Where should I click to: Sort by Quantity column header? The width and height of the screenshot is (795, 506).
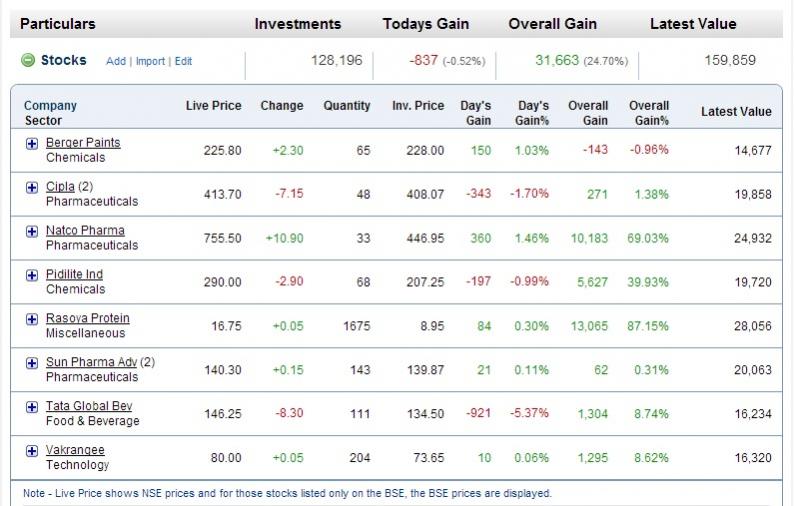pos(347,105)
